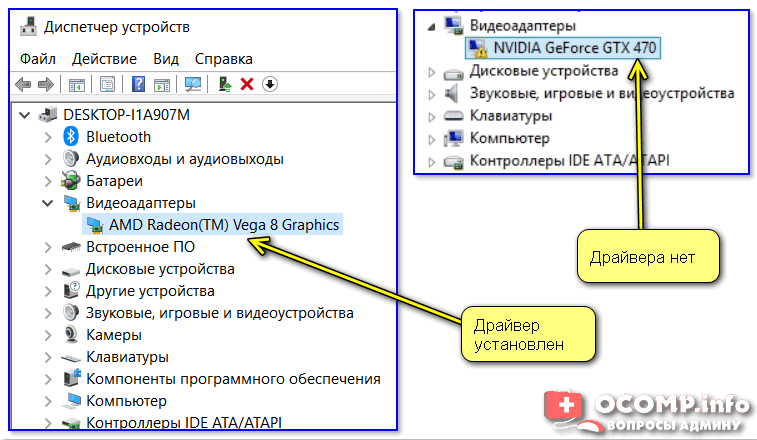This screenshot has height=440, width=757.
Task: Select Звуковые, игровые и видеоустройства in left window
Action: pyautogui.click(x=220, y=313)
